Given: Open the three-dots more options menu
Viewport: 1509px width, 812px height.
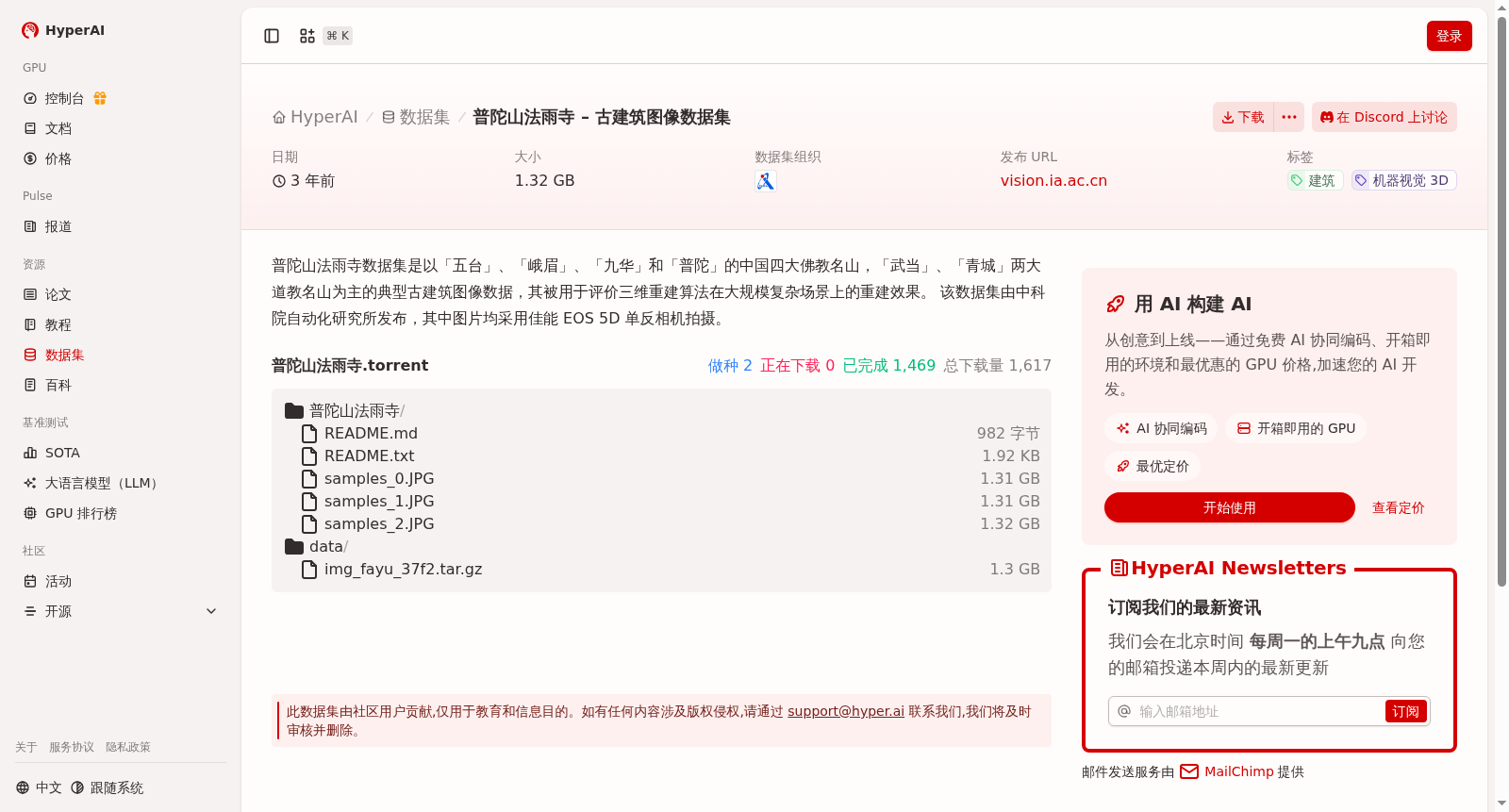Looking at the screenshot, I should point(1289,117).
